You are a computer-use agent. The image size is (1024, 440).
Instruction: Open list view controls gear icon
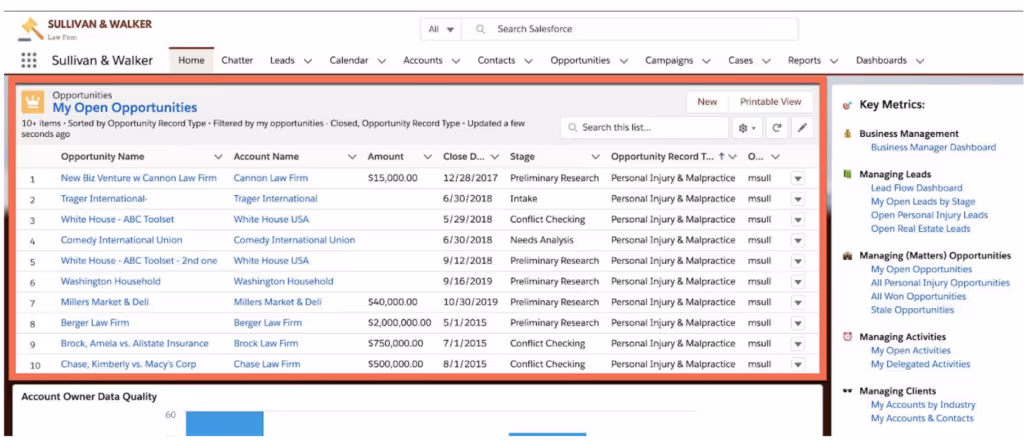tap(746, 129)
